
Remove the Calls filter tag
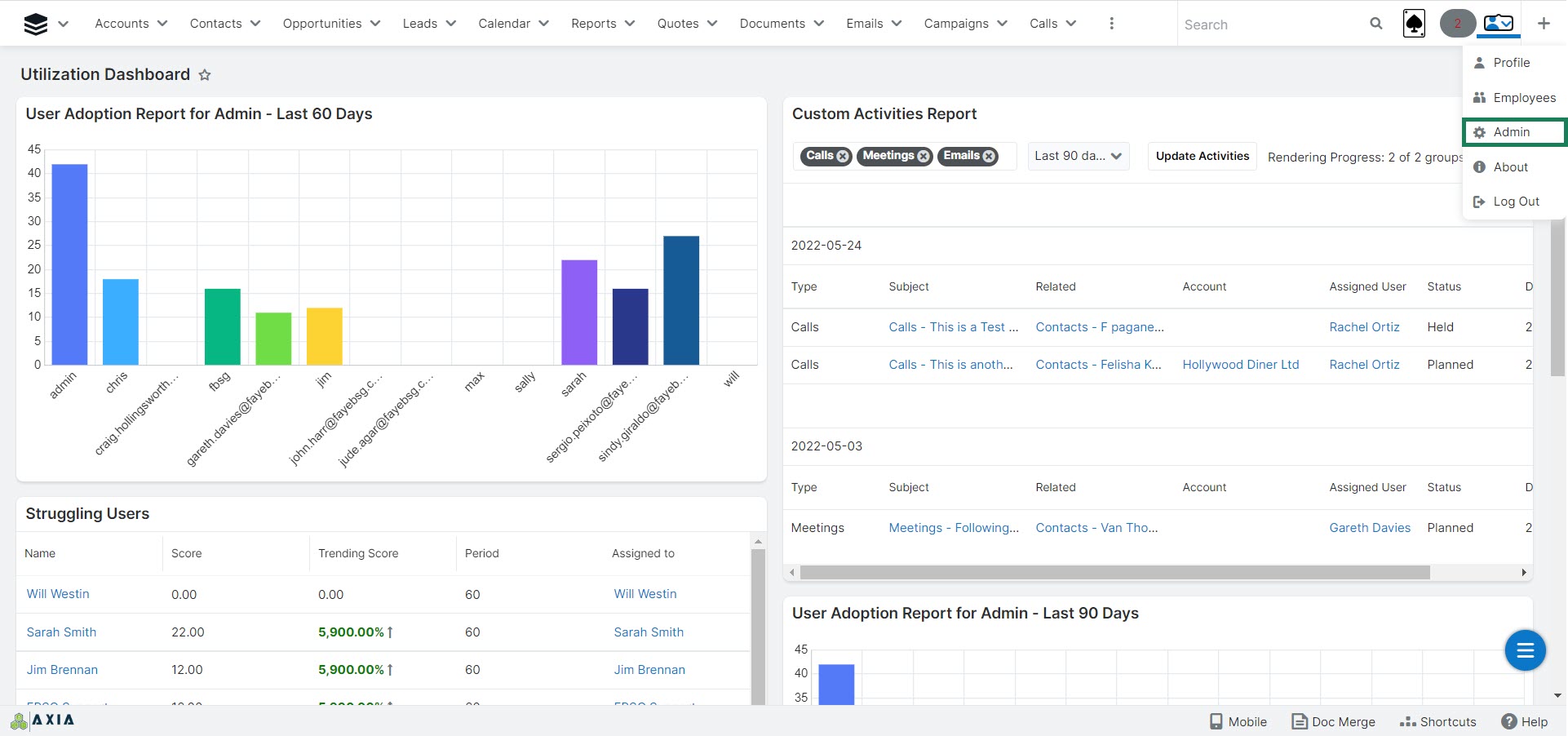[x=843, y=156]
